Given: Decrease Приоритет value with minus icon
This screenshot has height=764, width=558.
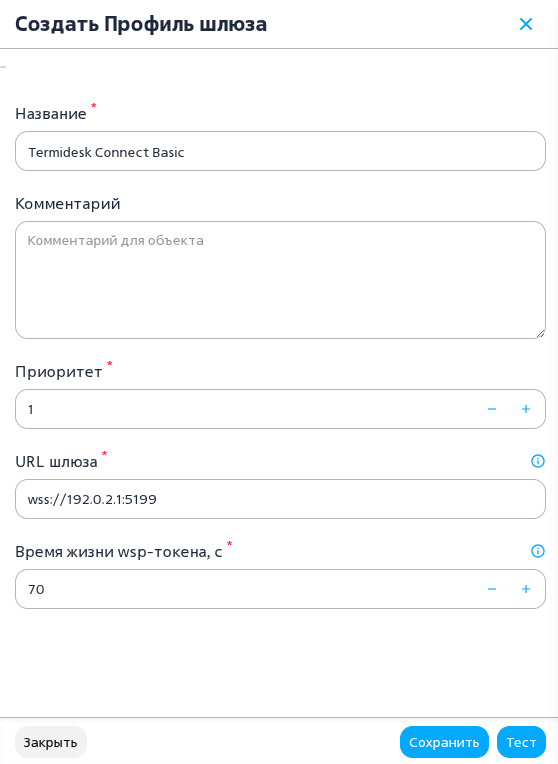Looking at the screenshot, I should coord(492,409).
